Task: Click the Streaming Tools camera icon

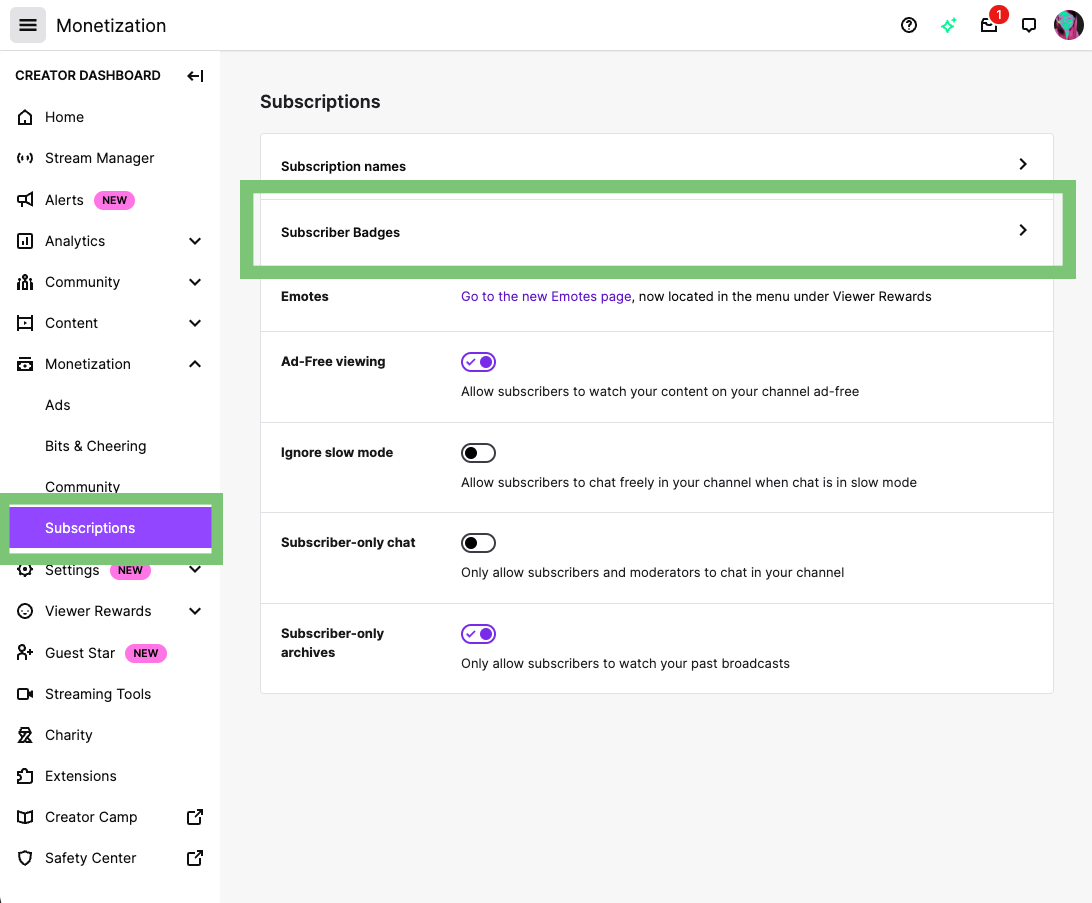Action: pos(25,694)
